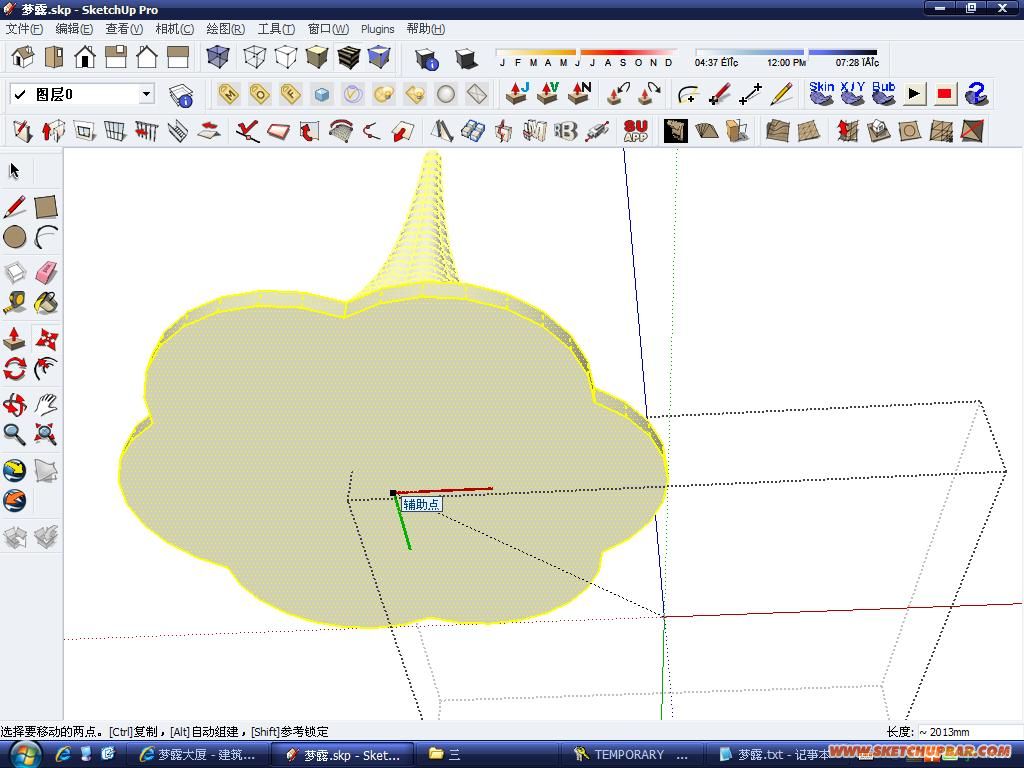Viewport: 1024px width, 768px height.
Task: Select the Move tool
Action: (46, 339)
